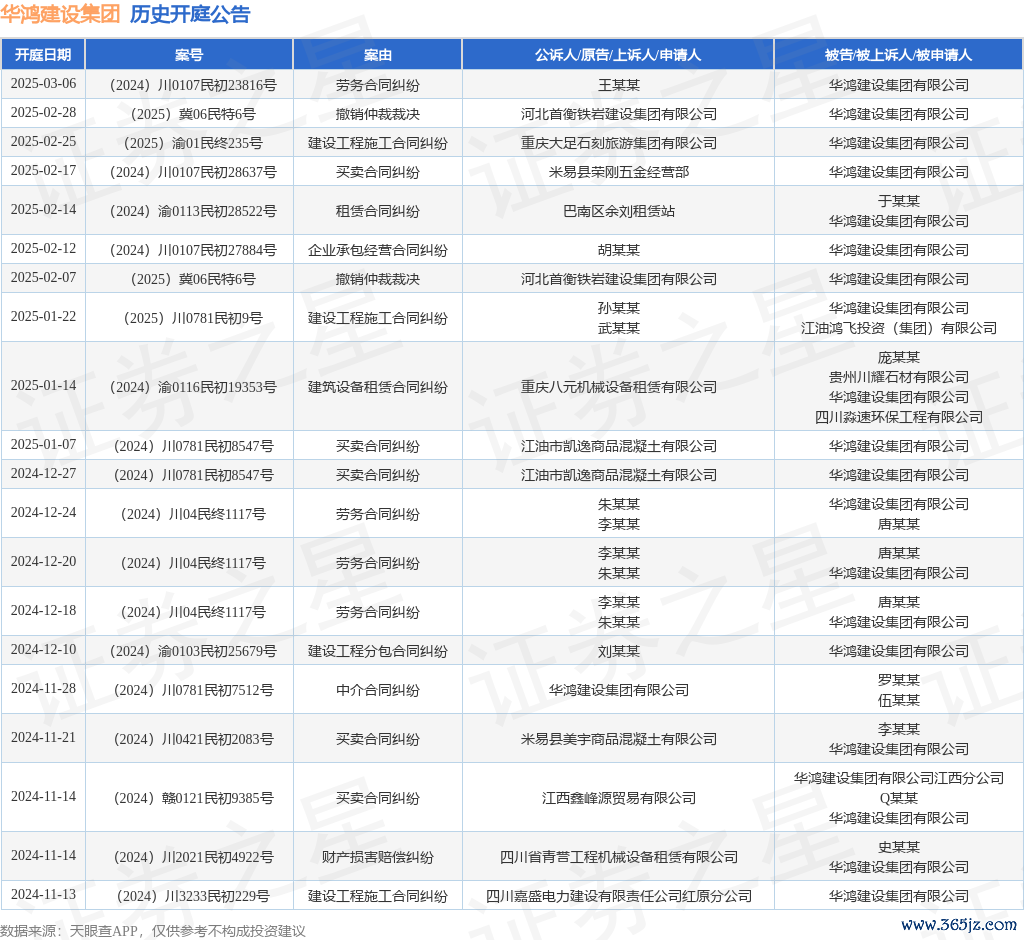
Task: Select case number 川0107民初27884号
Action: 193,250
